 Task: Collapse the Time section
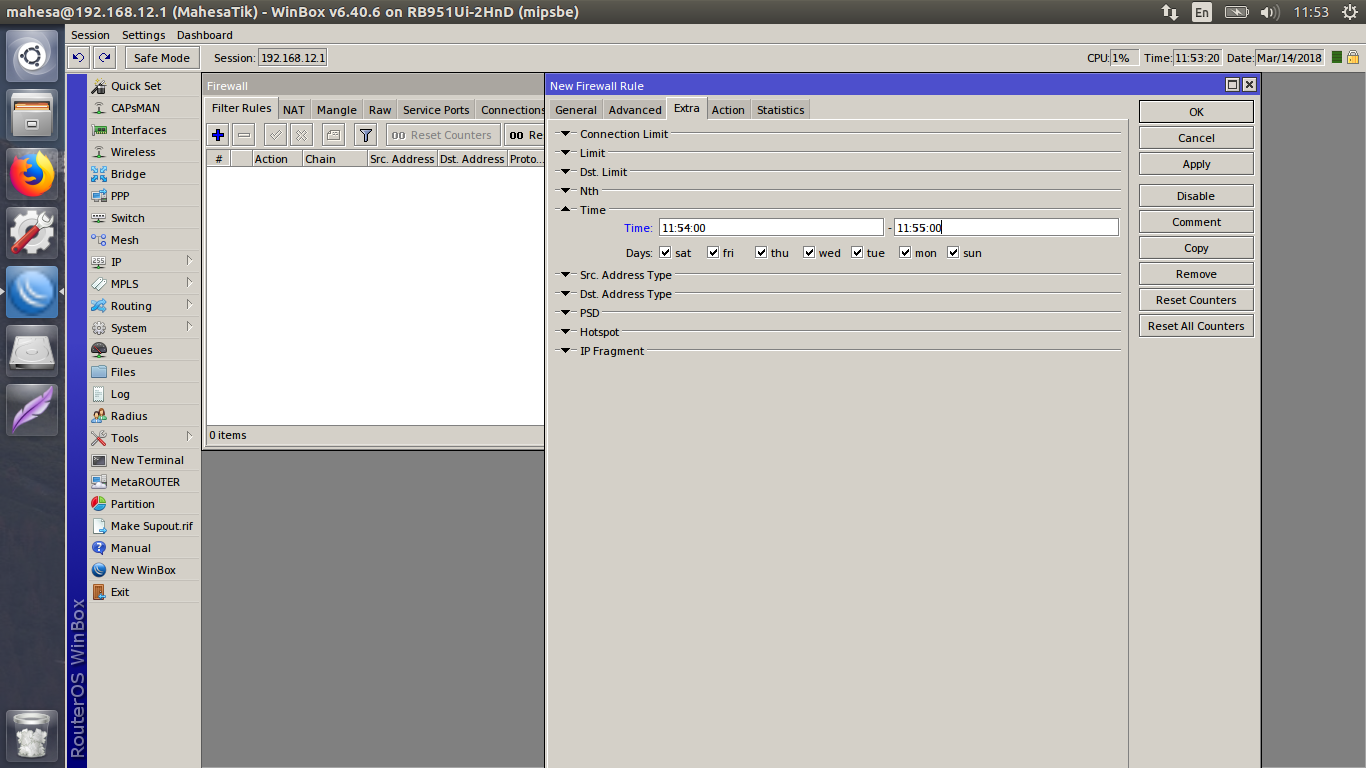point(565,210)
